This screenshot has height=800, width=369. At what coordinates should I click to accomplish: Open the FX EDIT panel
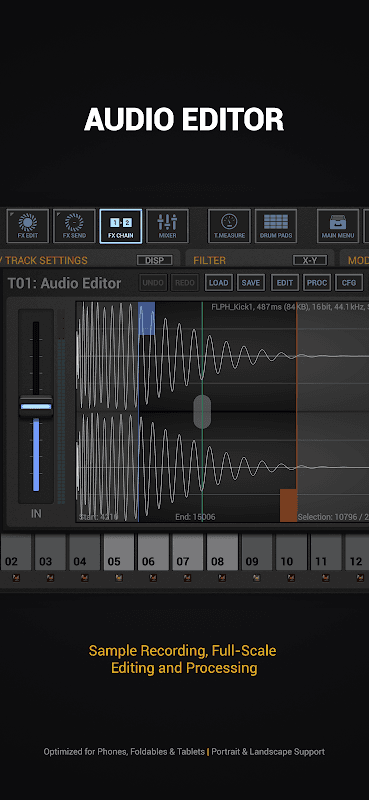[x=28, y=226]
